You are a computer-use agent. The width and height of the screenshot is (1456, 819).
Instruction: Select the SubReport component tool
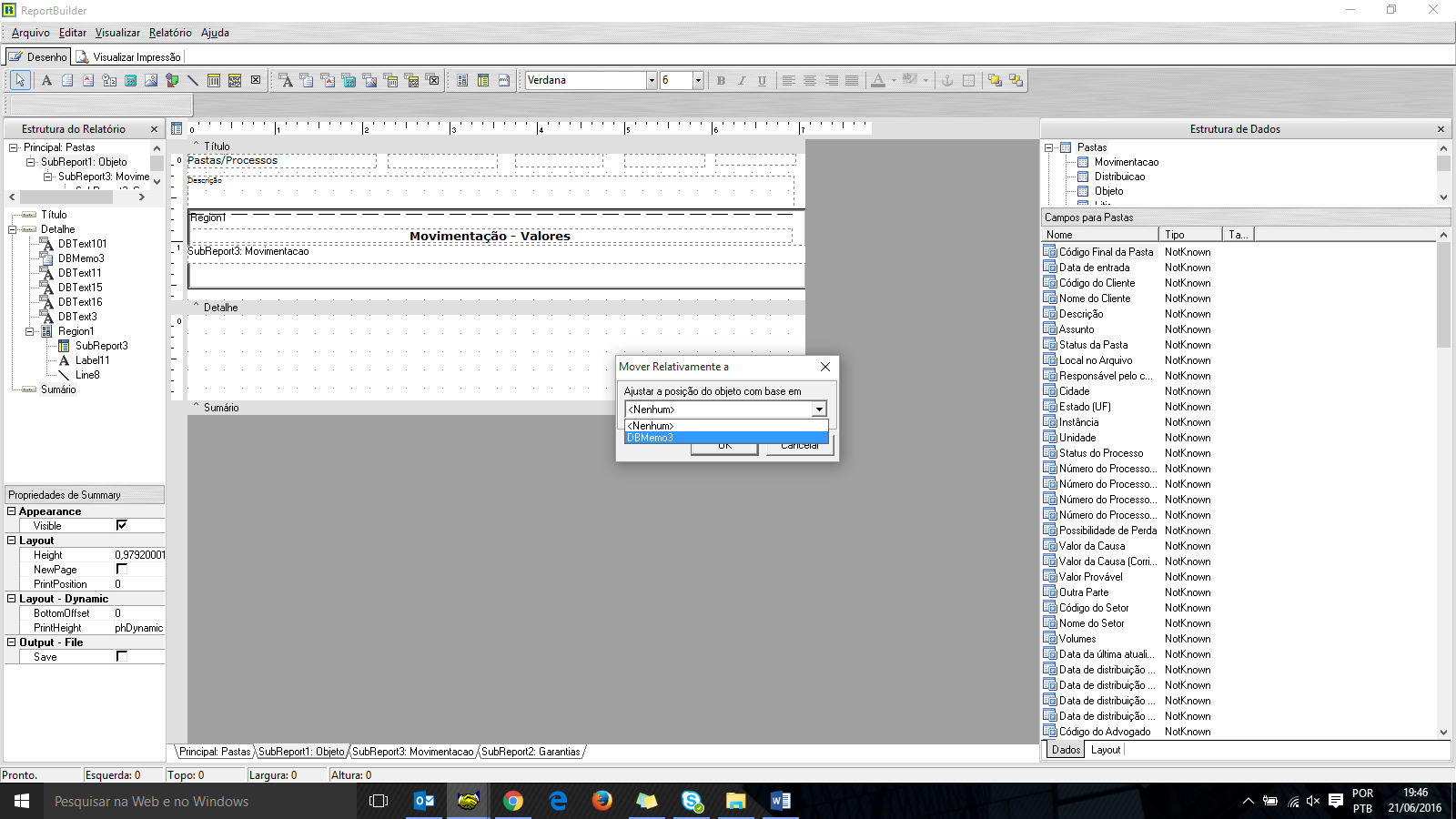[483, 80]
